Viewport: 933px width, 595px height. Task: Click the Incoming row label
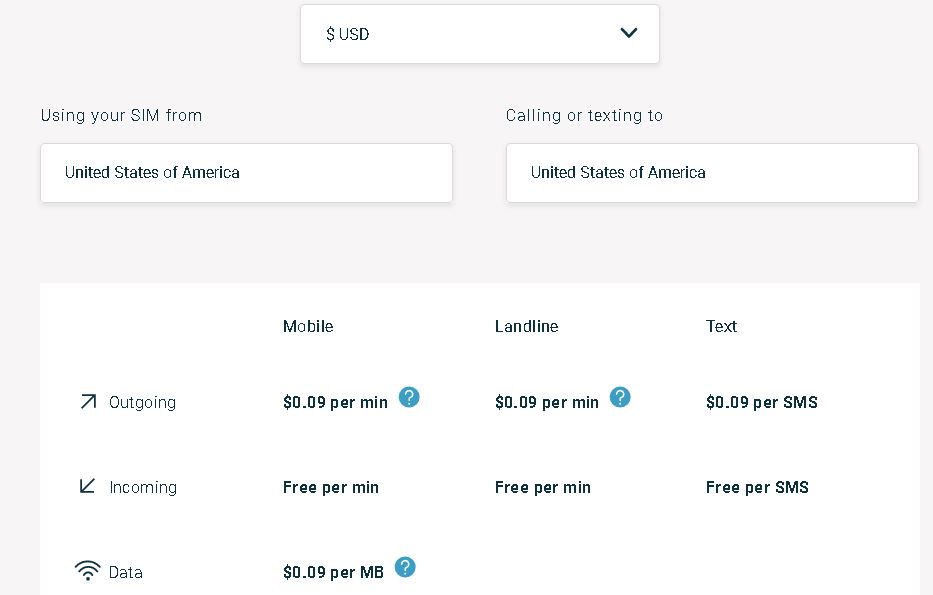[143, 487]
